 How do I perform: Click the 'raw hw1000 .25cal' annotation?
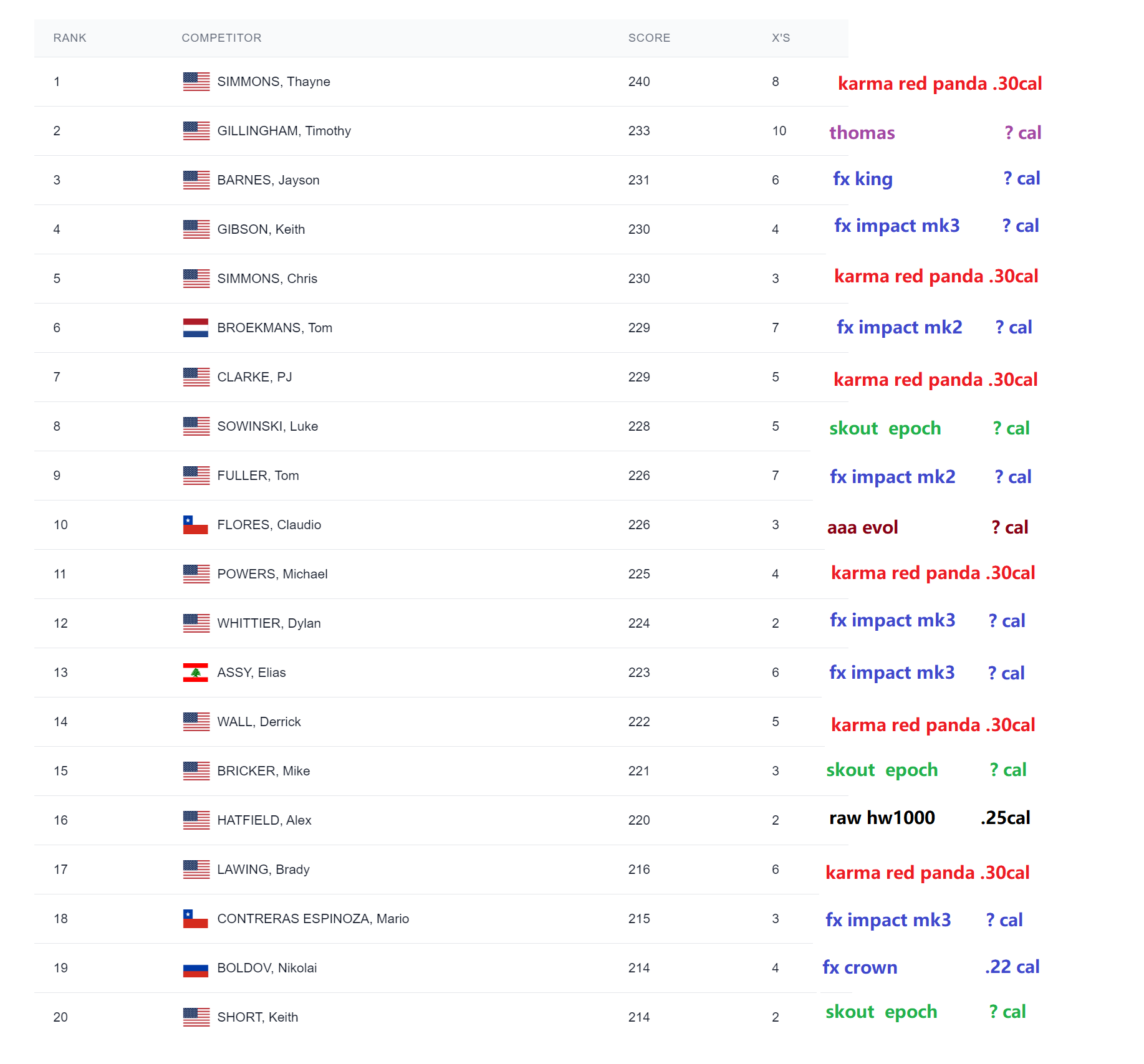929,818
